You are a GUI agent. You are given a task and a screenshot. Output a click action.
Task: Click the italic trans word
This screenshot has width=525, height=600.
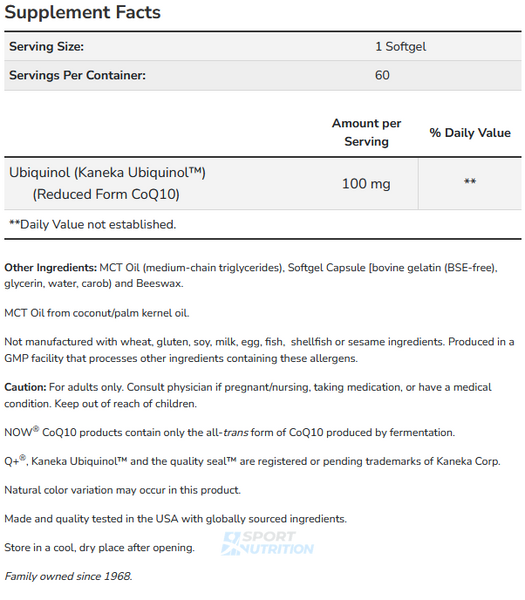(x=236, y=432)
